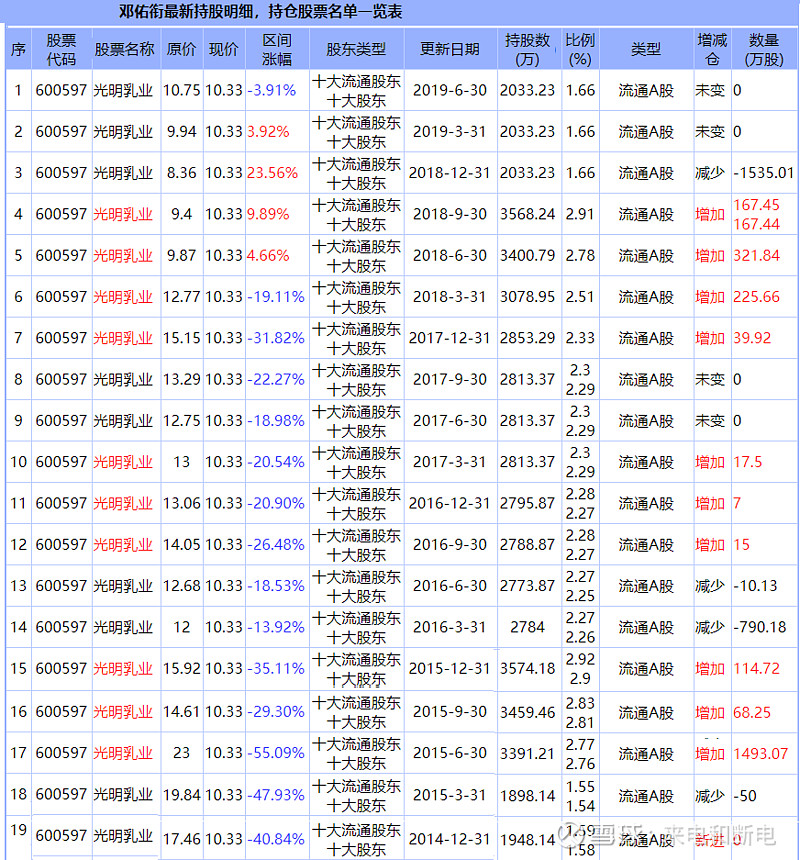Click the change value -40.84%
Image resolution: width=800 pixels, height=860 pixels.
click(x=276, y=839)
